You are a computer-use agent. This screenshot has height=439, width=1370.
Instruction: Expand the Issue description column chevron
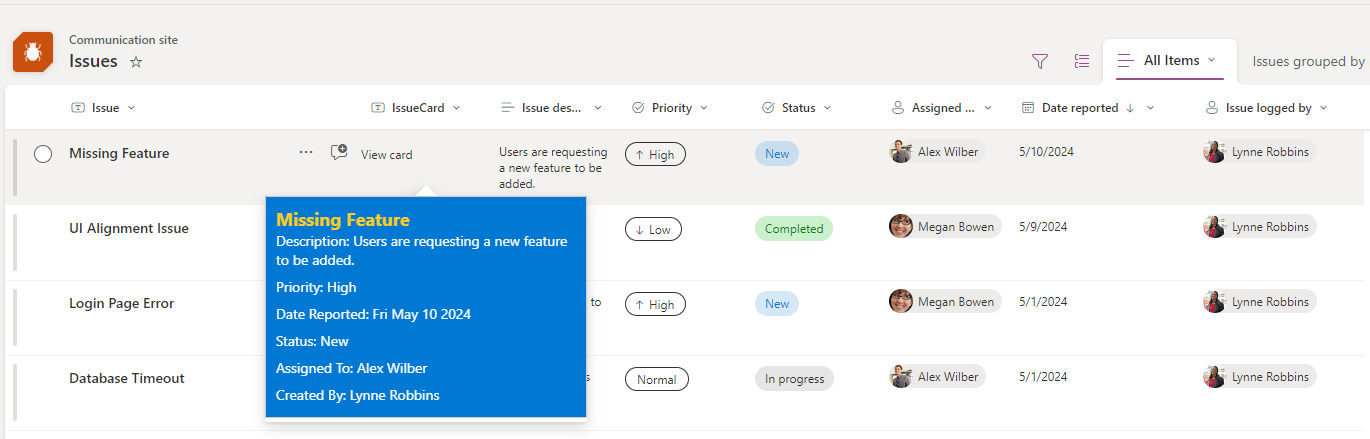598,108
